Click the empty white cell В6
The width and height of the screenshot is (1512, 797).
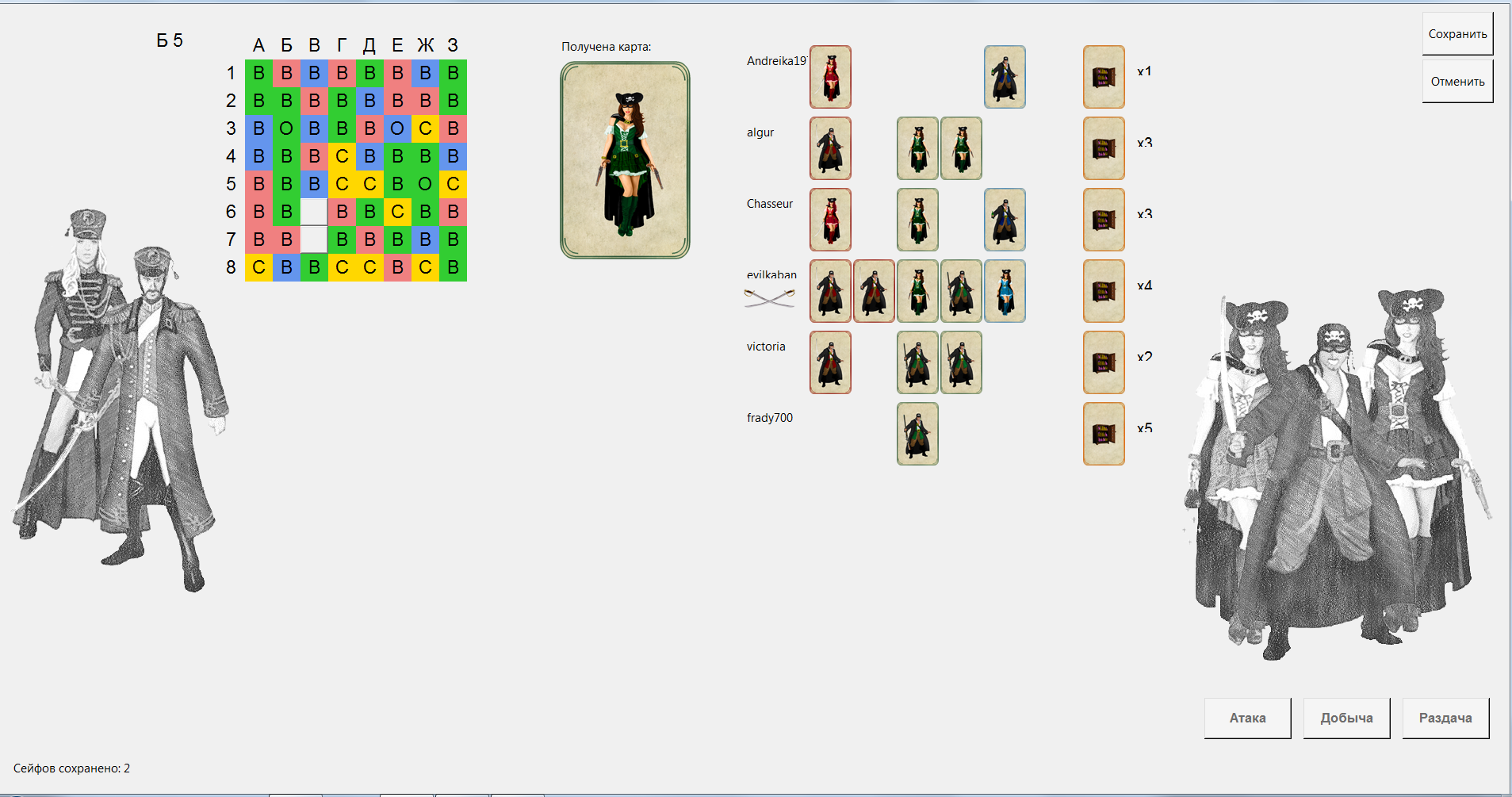pos(314,212)
